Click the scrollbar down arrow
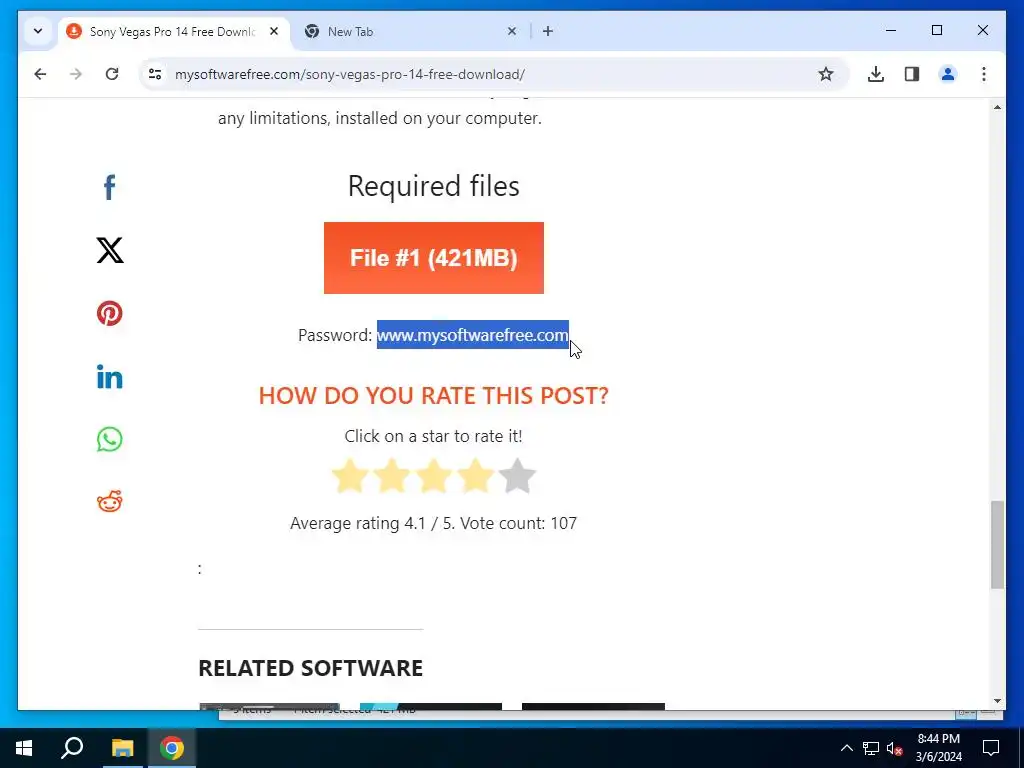Screen dimensions: 1024x768 [x=997, y=701]
